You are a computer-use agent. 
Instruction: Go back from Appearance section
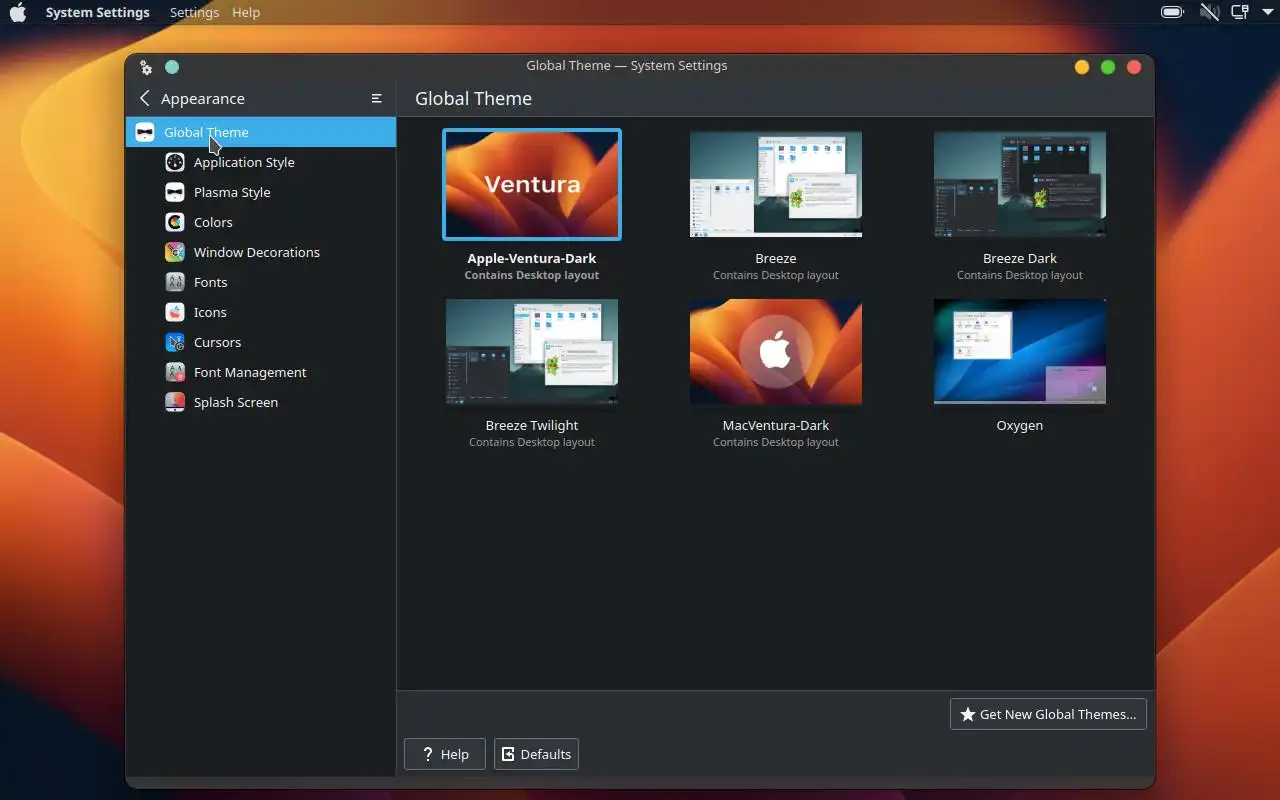pyautogui.click(x=145, y=98)
